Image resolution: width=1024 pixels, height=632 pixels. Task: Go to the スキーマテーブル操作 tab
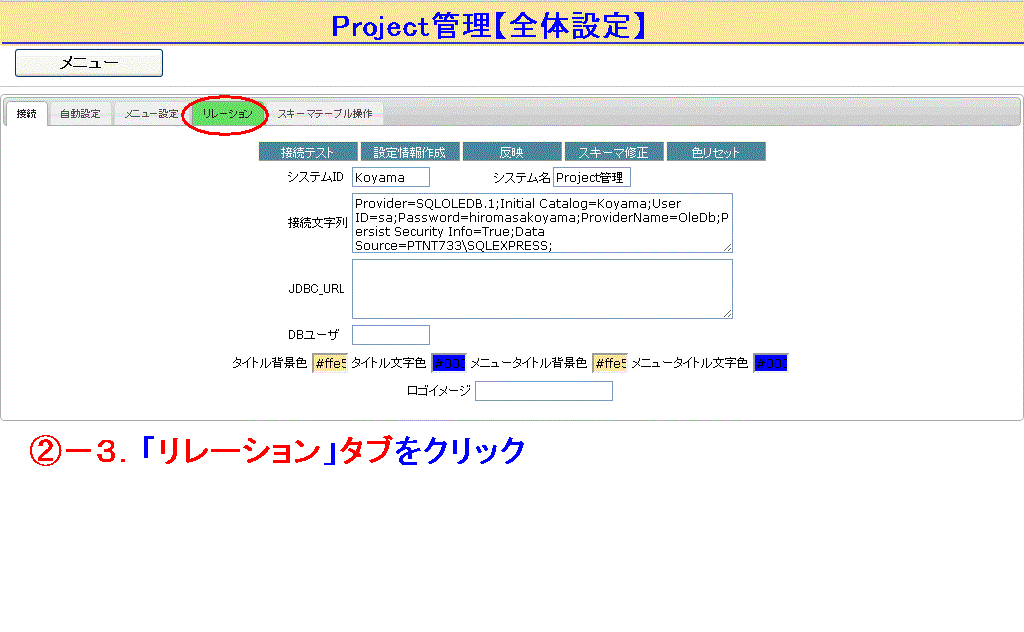pos(325,114)
